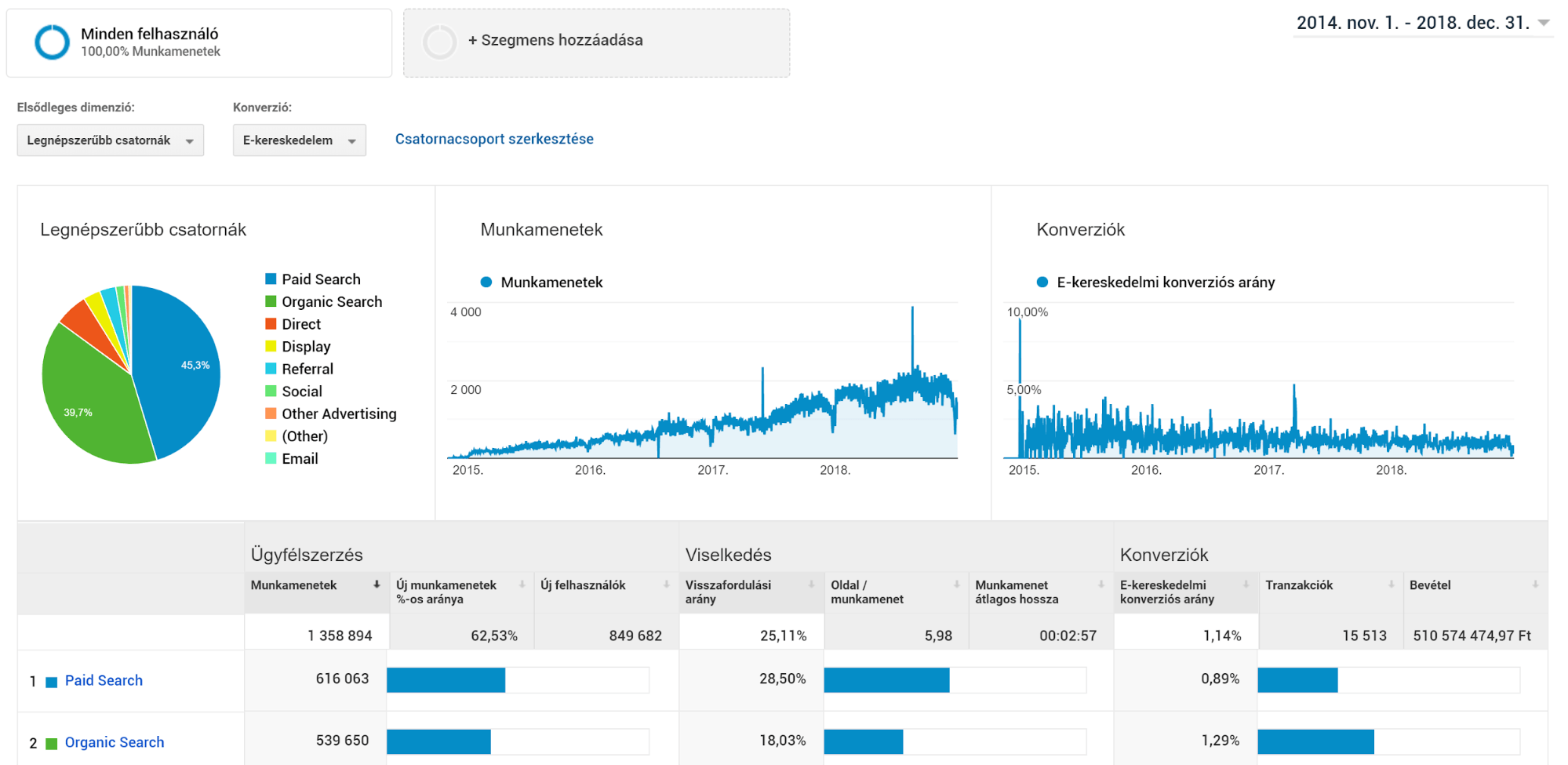The width and height of the screenshot is (1568, 765).
Task: Click the E-kereskedelmi konverziós arány legend dot
Action: (1042, 282)
